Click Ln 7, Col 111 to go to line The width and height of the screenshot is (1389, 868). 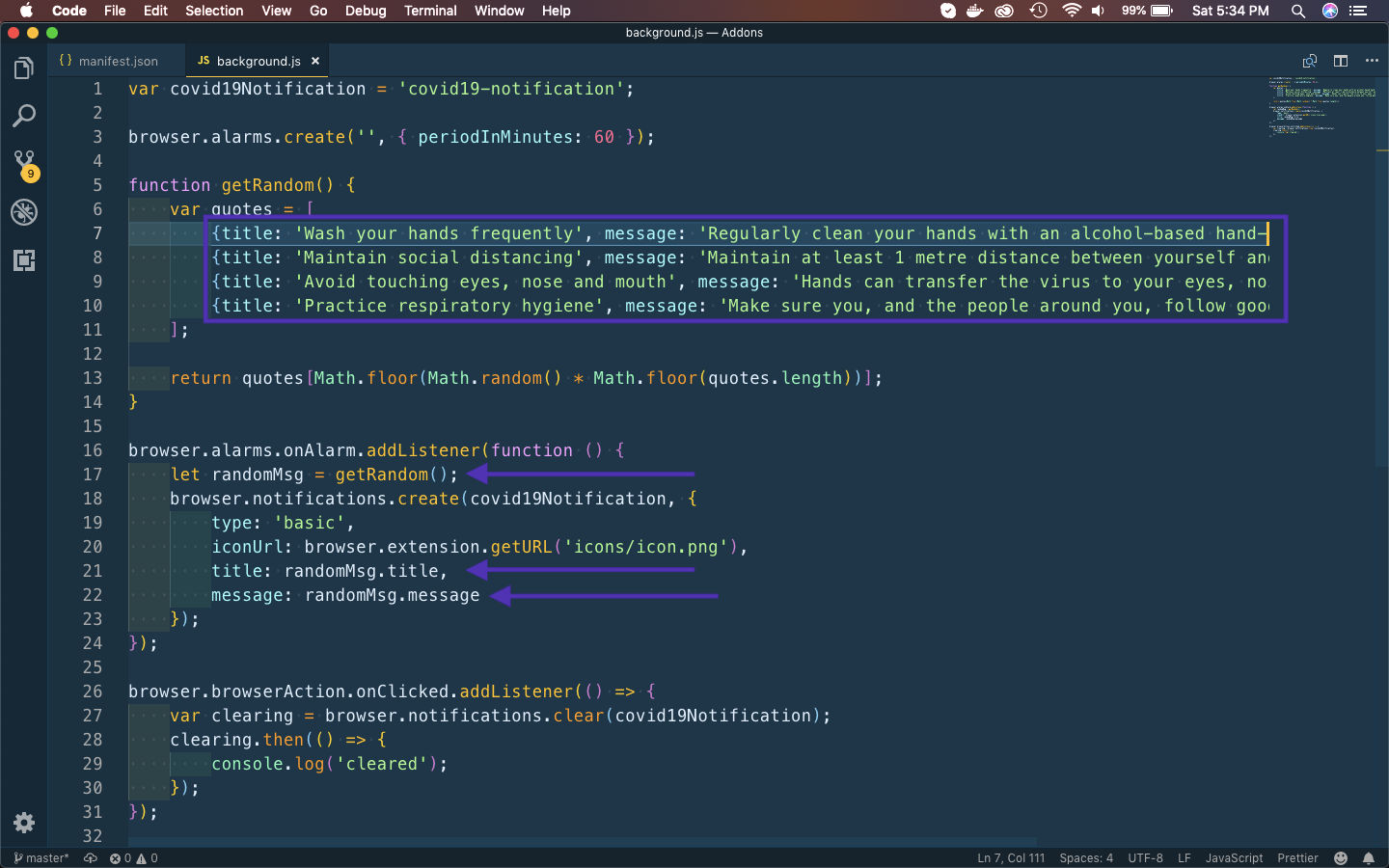click(x=1011, y=857)
